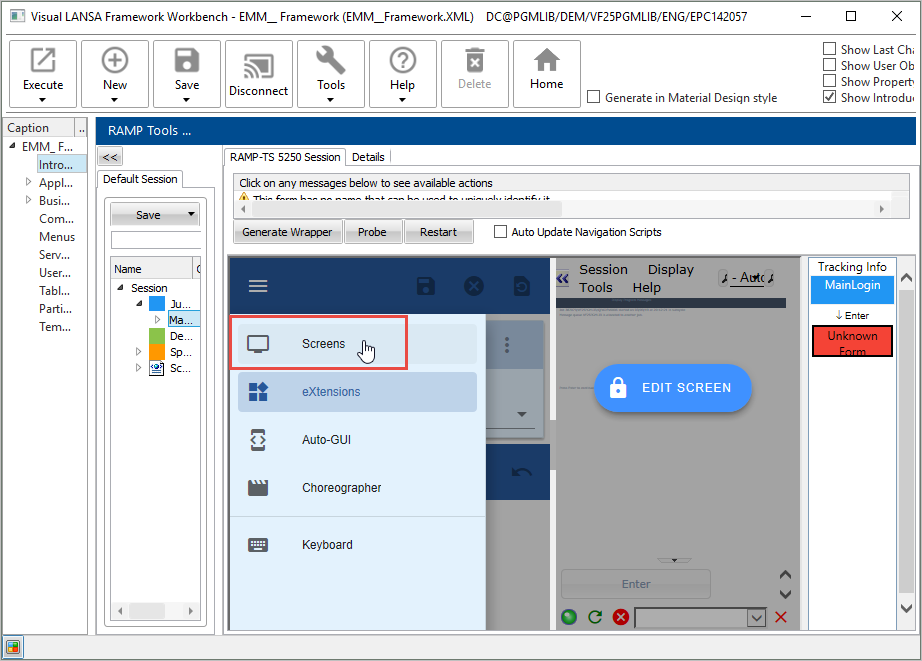Click the workbench icon in status bar
This screenshot has width=922, height=661.
[13, 648]
